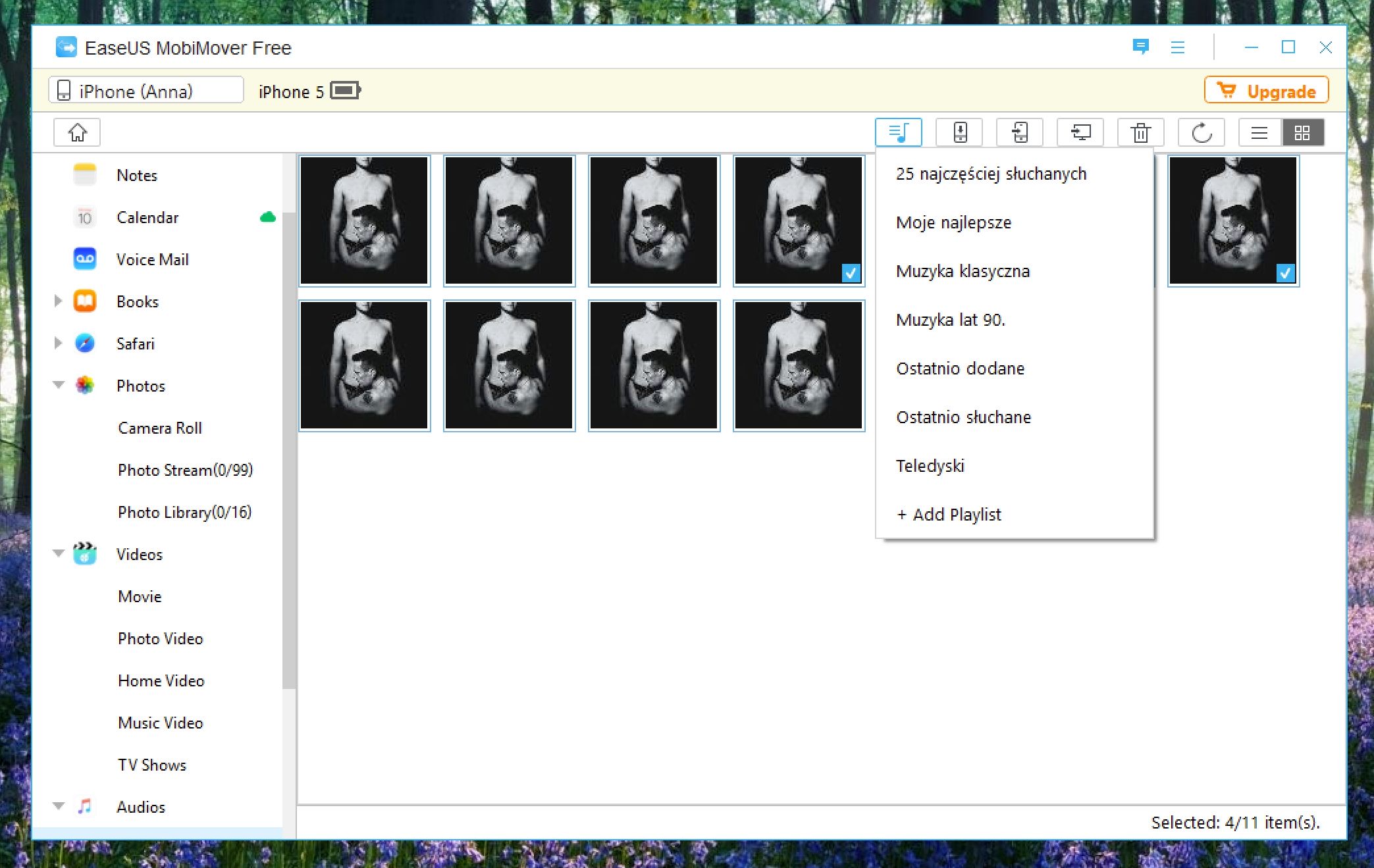Uncheck the fourth album thumbnail checkbox
This screenshot has height=868, width=1374.
click(x=851, y=272)
